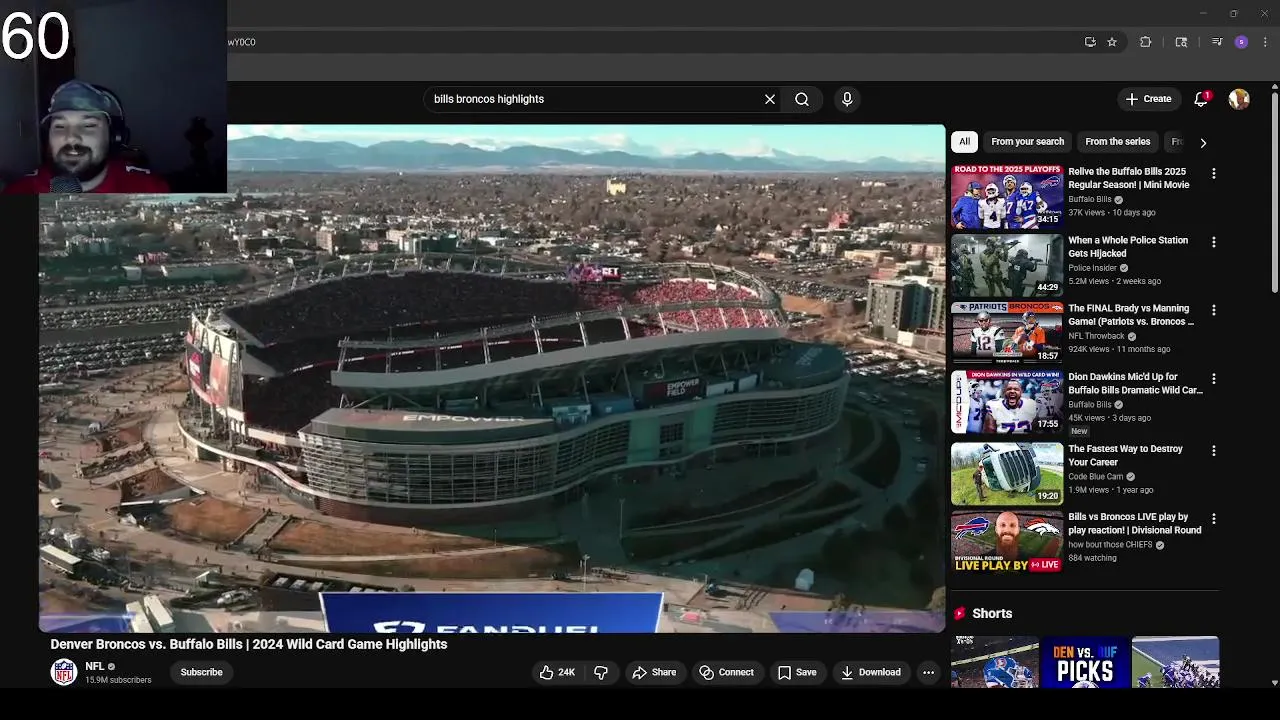
Task: Open more actions ellipsis below the video
Action: point(928,672)
